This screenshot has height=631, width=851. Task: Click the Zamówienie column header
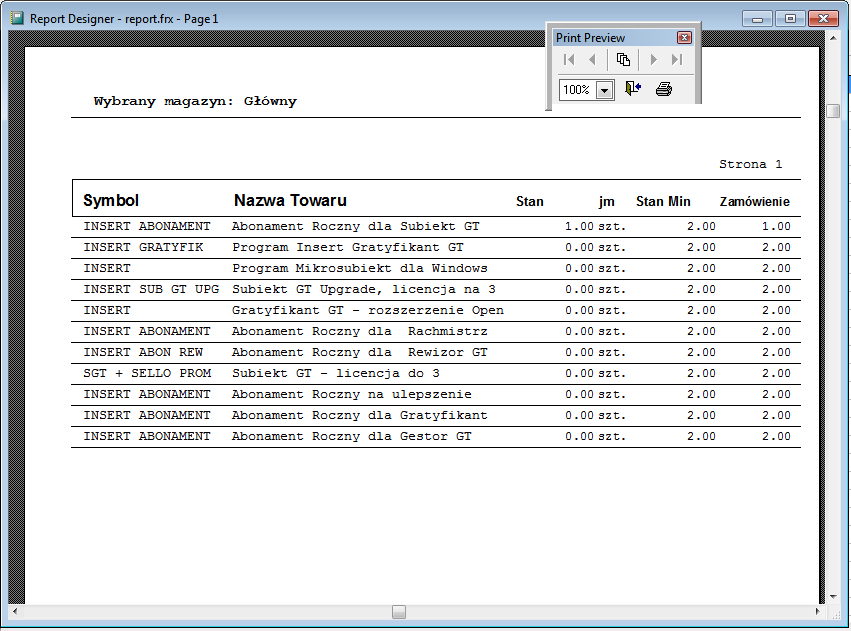tap(754, 202)
